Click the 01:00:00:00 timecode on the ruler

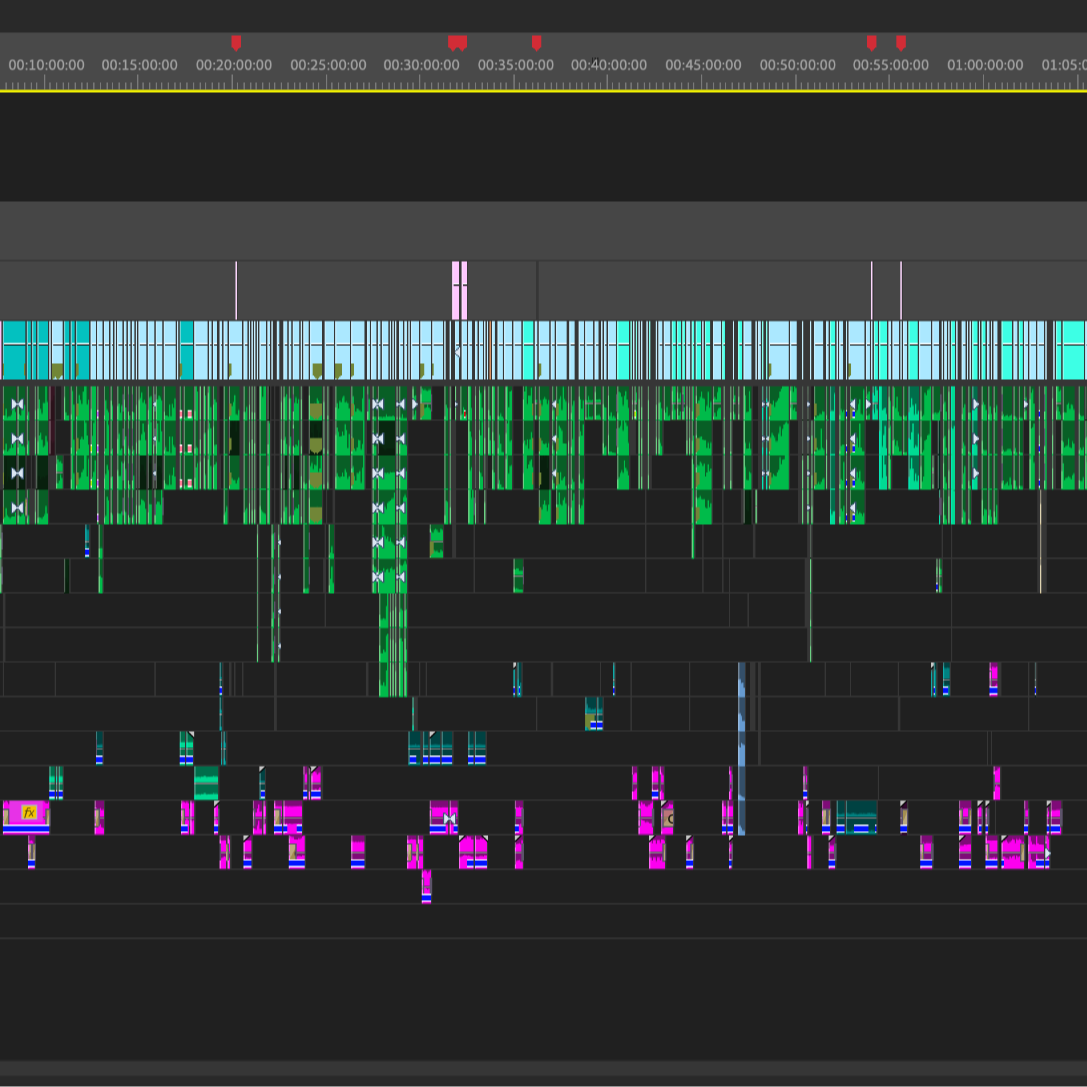coord(985,65)
